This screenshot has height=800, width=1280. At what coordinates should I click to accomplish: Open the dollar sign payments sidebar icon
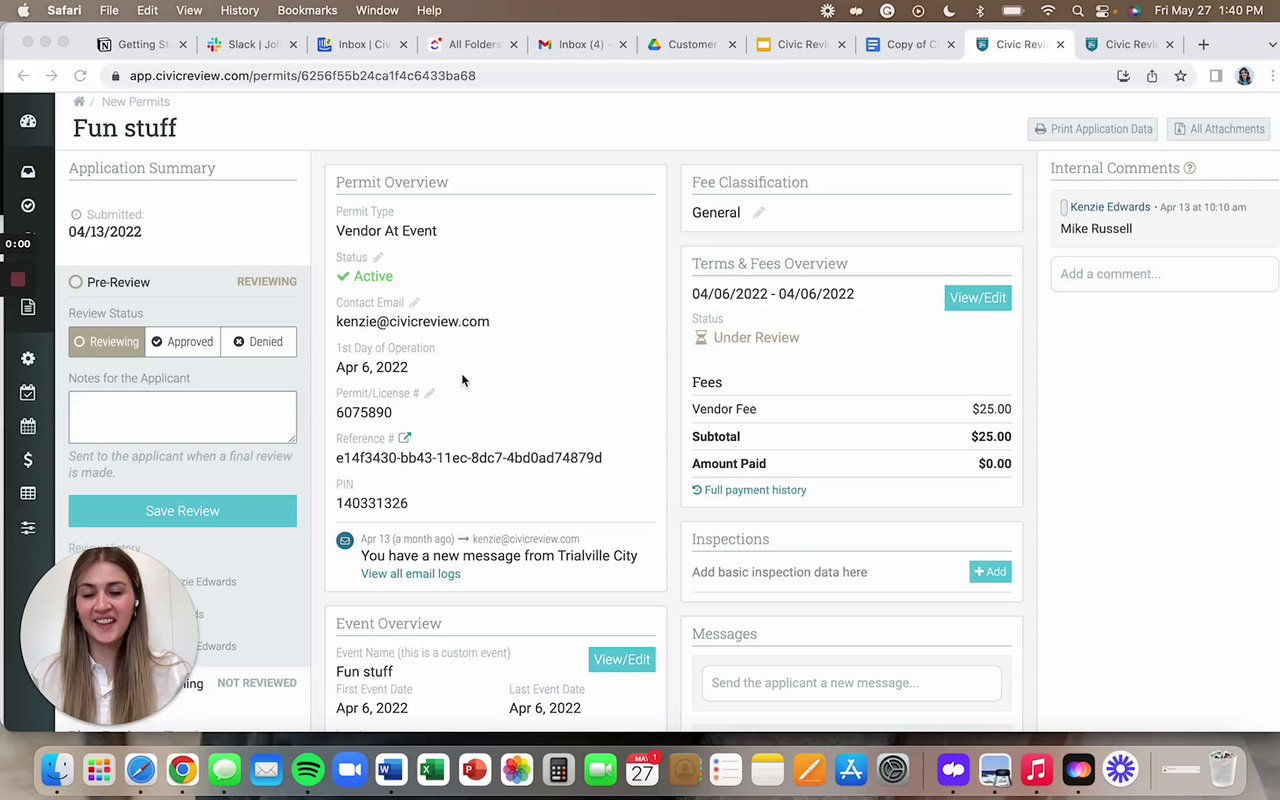tap(28, 460)
